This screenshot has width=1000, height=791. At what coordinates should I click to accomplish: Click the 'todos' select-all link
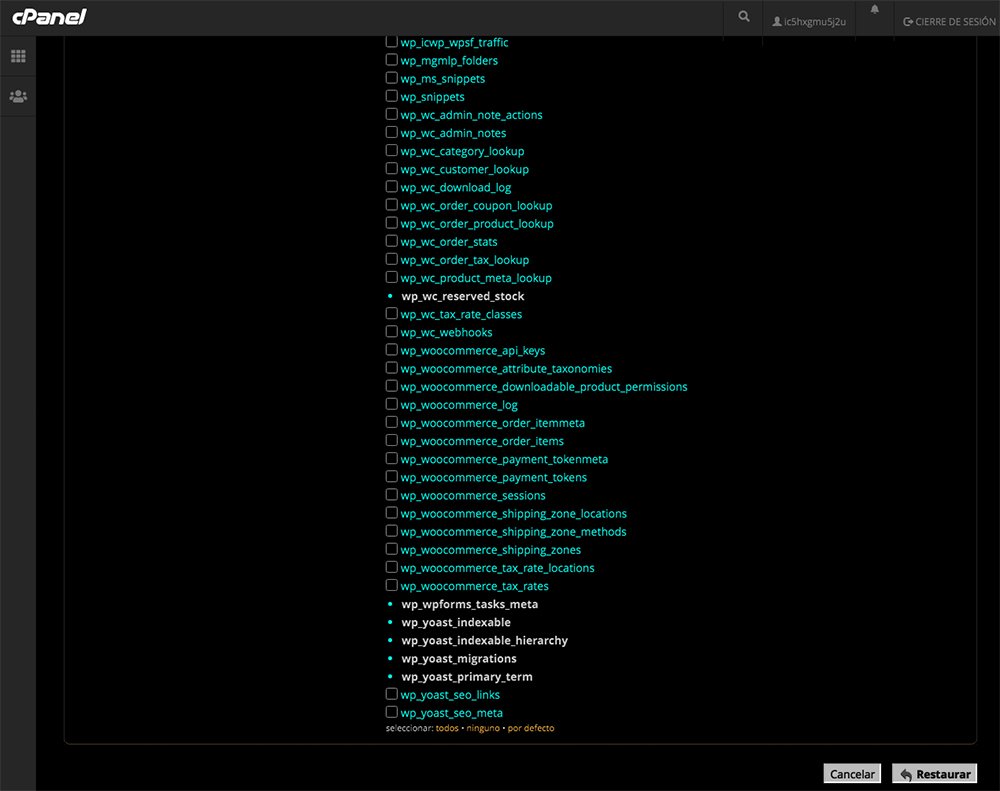447,728
